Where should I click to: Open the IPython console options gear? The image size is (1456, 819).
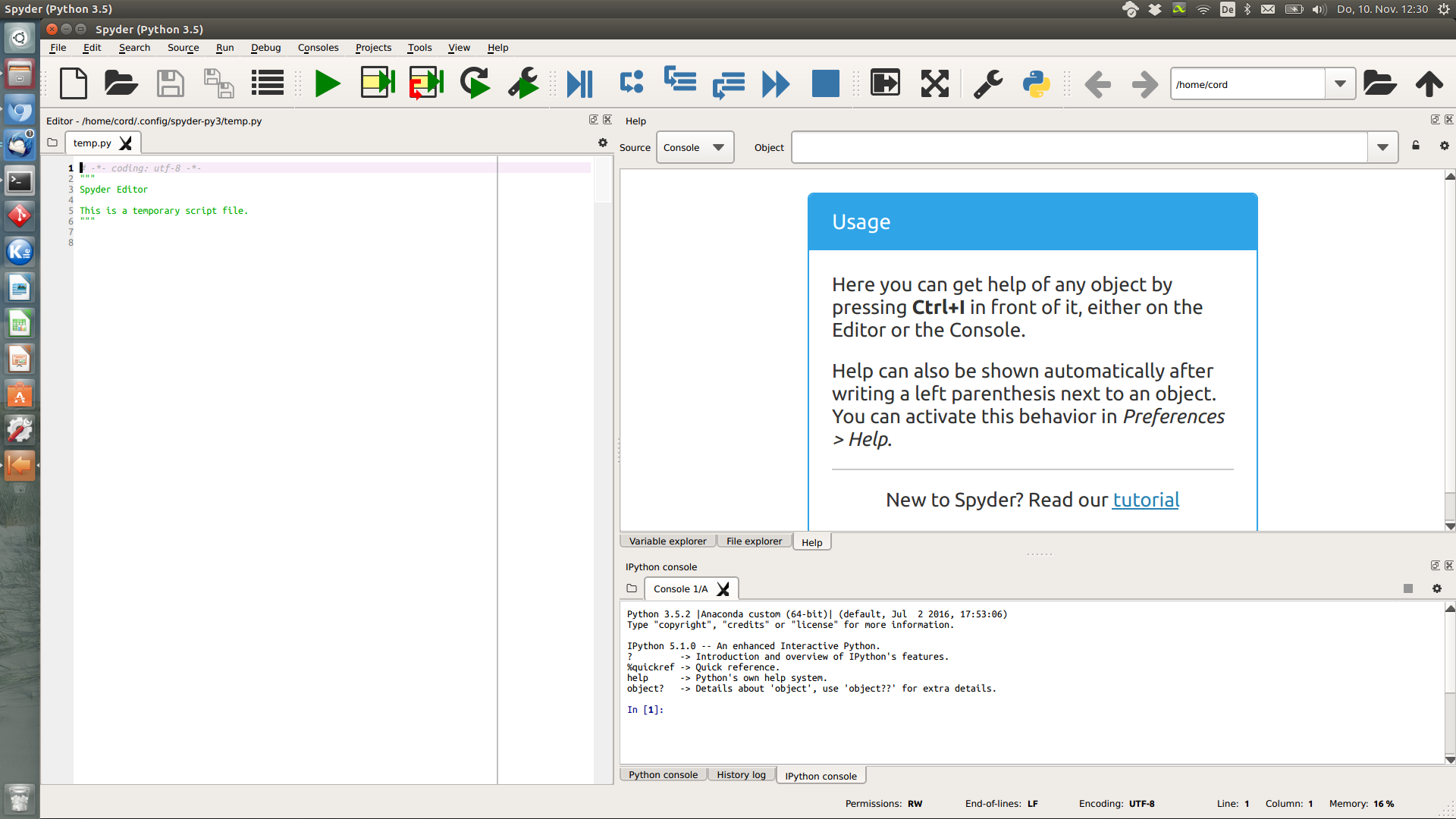[x=1436, y=588]
